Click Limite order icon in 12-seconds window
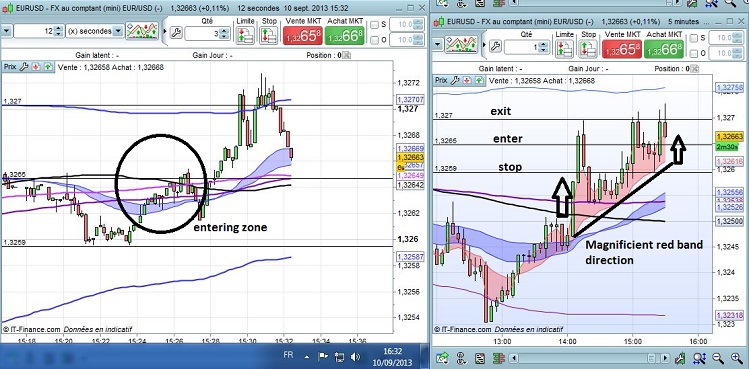 (245, 35)
